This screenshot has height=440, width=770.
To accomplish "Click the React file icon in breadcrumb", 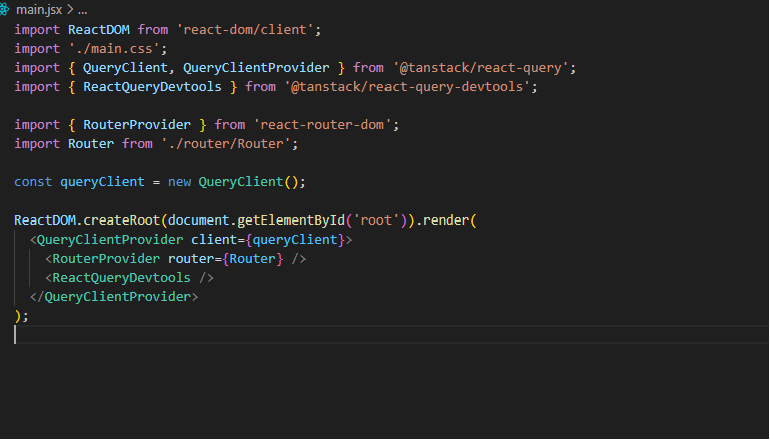I will 4,9.
